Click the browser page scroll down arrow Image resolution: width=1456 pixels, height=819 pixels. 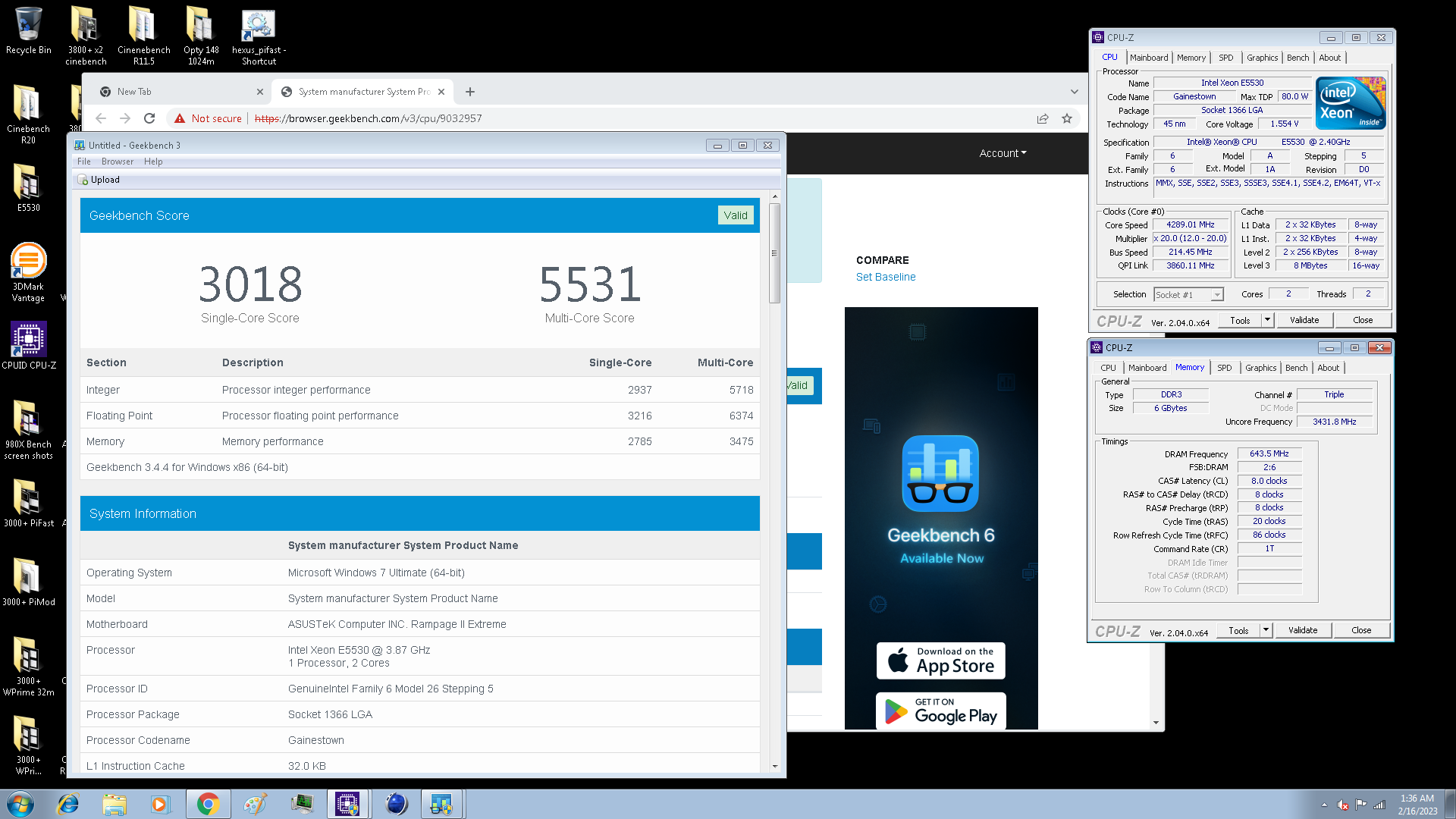[x=1156, y=723]
